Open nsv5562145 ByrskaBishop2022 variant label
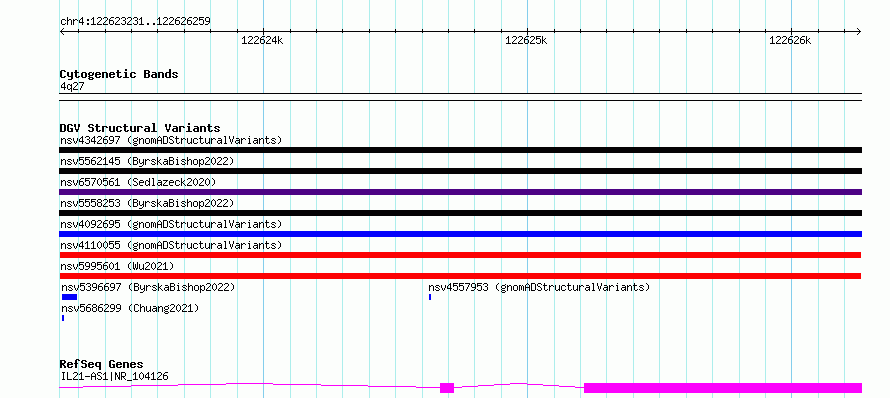 147,161
